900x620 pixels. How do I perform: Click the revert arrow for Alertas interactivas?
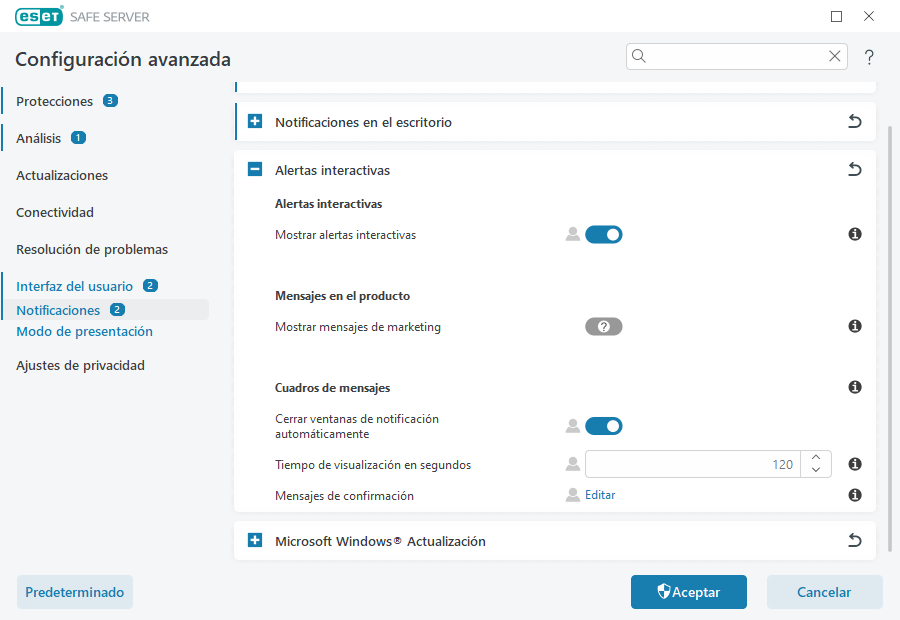855,169
